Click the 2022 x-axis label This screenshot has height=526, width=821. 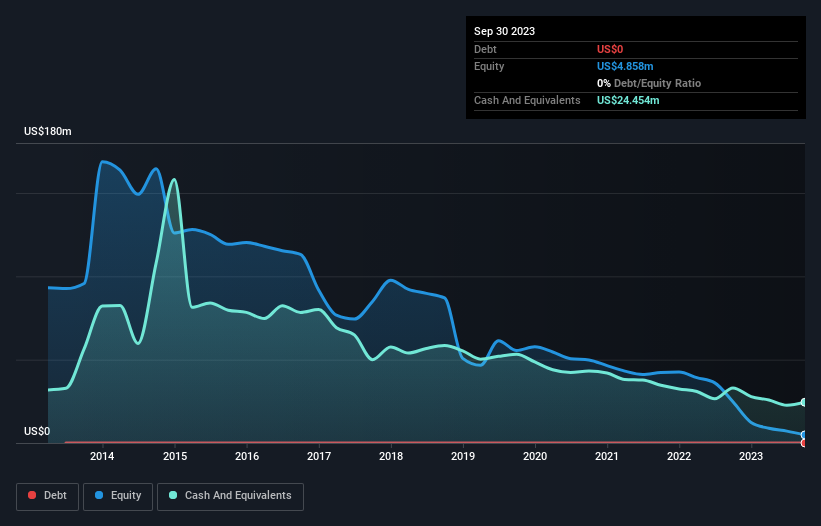679,456
